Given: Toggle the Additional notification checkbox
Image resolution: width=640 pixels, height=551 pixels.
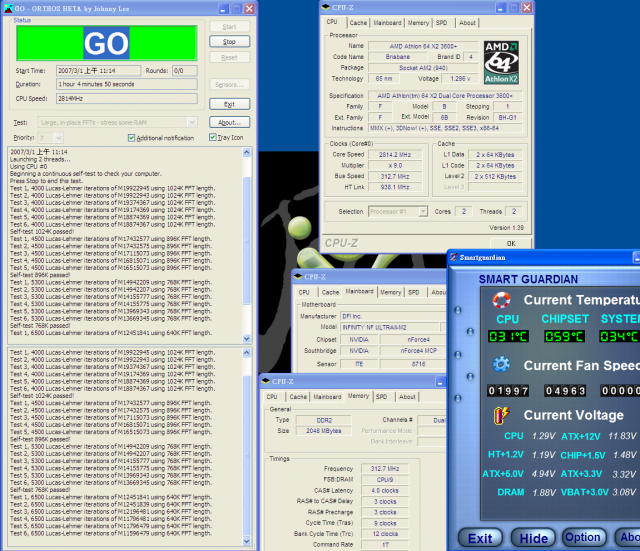Looking at the screenshot, I should pos(131,138).
